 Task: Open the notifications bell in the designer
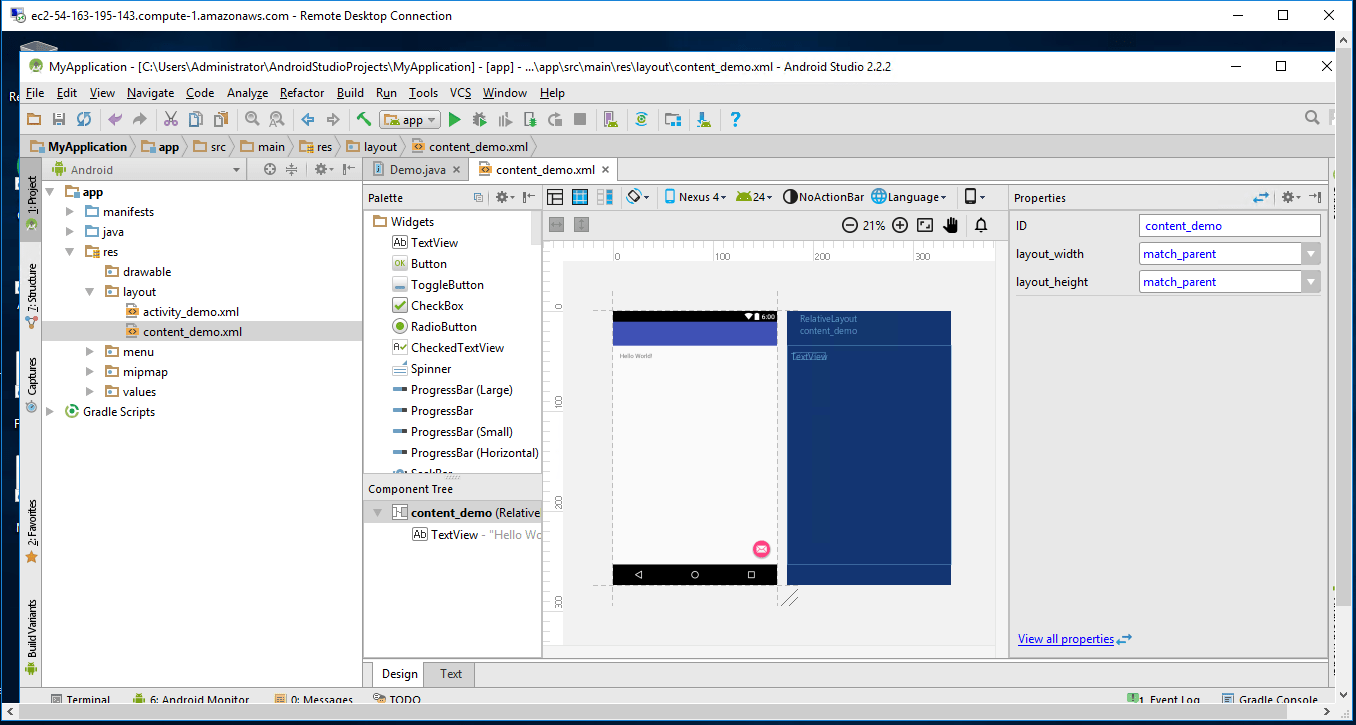(x=980, y=224)
